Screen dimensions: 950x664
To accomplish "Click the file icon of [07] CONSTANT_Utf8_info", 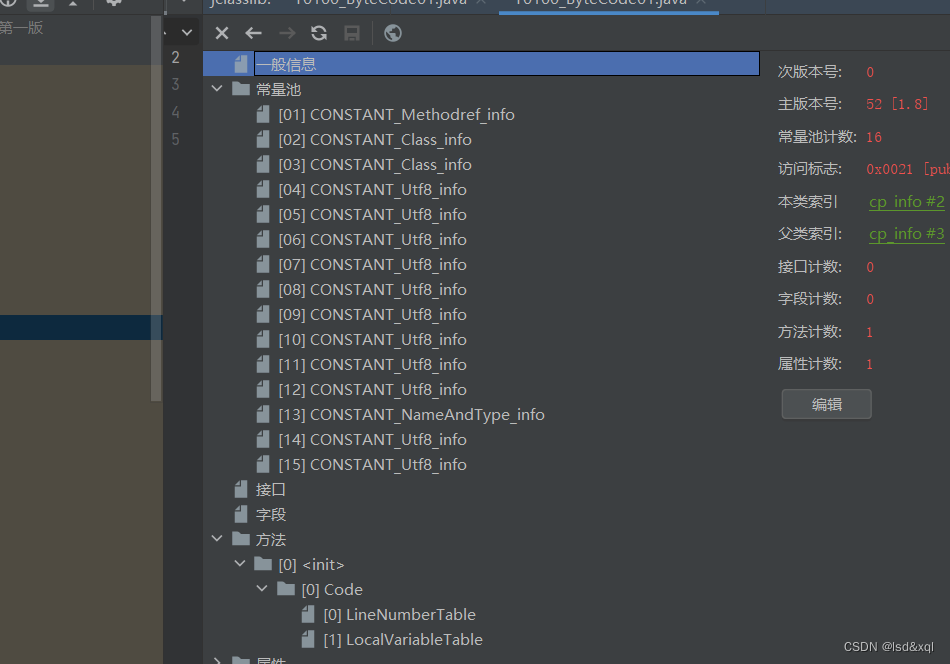I will 263,264.
